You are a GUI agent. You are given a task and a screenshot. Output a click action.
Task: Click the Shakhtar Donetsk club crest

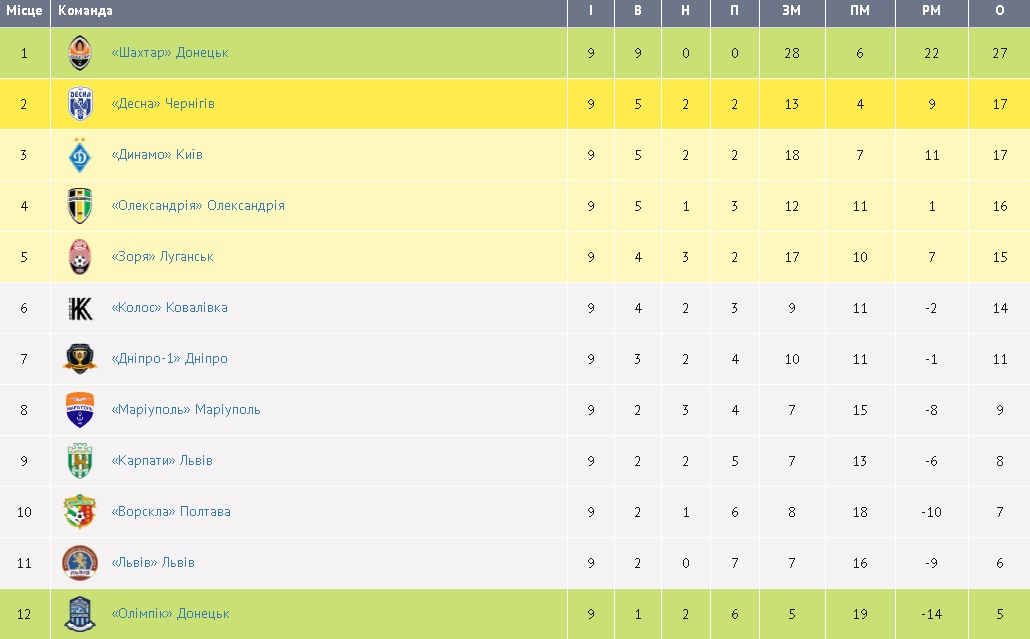[80, 53]
